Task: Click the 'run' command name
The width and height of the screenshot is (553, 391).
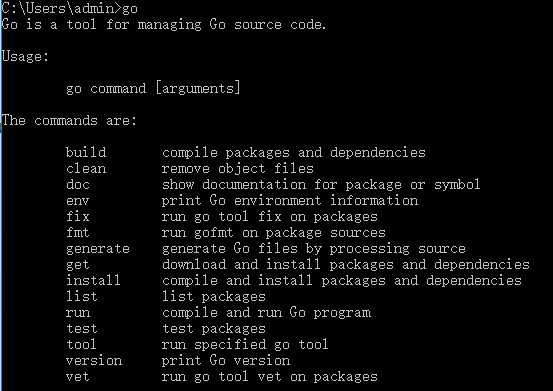Action: 78,313
